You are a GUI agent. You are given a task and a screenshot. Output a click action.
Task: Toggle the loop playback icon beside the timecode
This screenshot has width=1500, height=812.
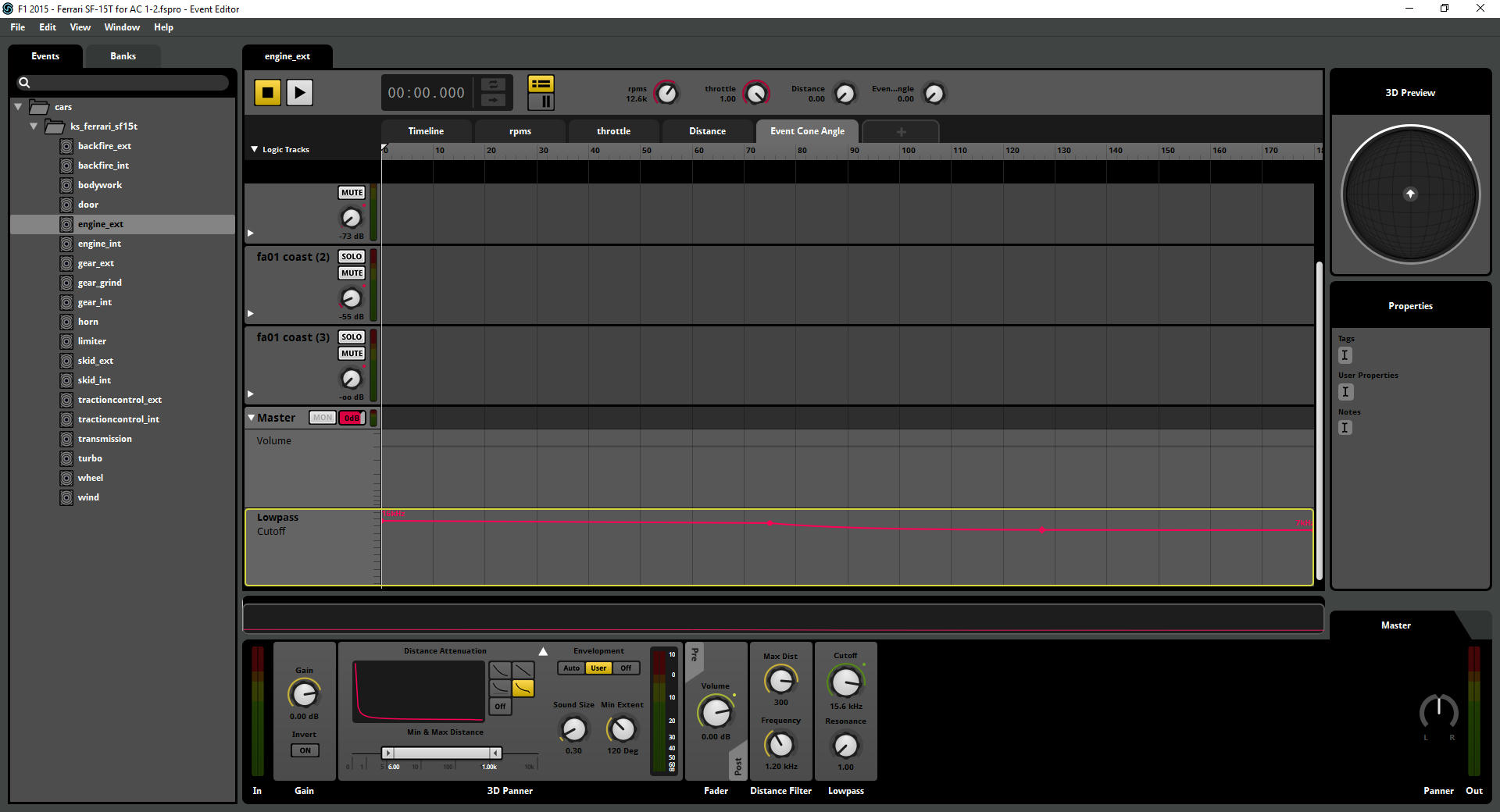[493, 84]
